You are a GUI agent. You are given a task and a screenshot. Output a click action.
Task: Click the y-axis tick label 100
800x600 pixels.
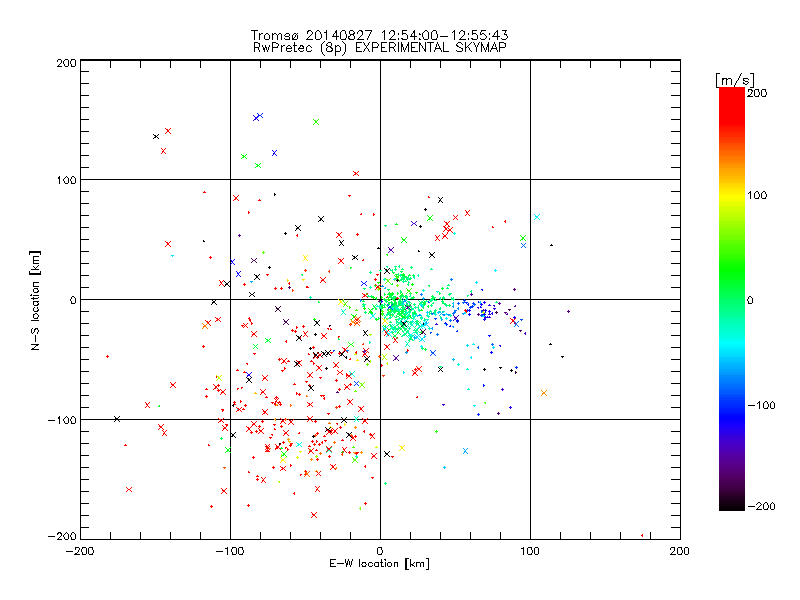(x=66, y=180)
